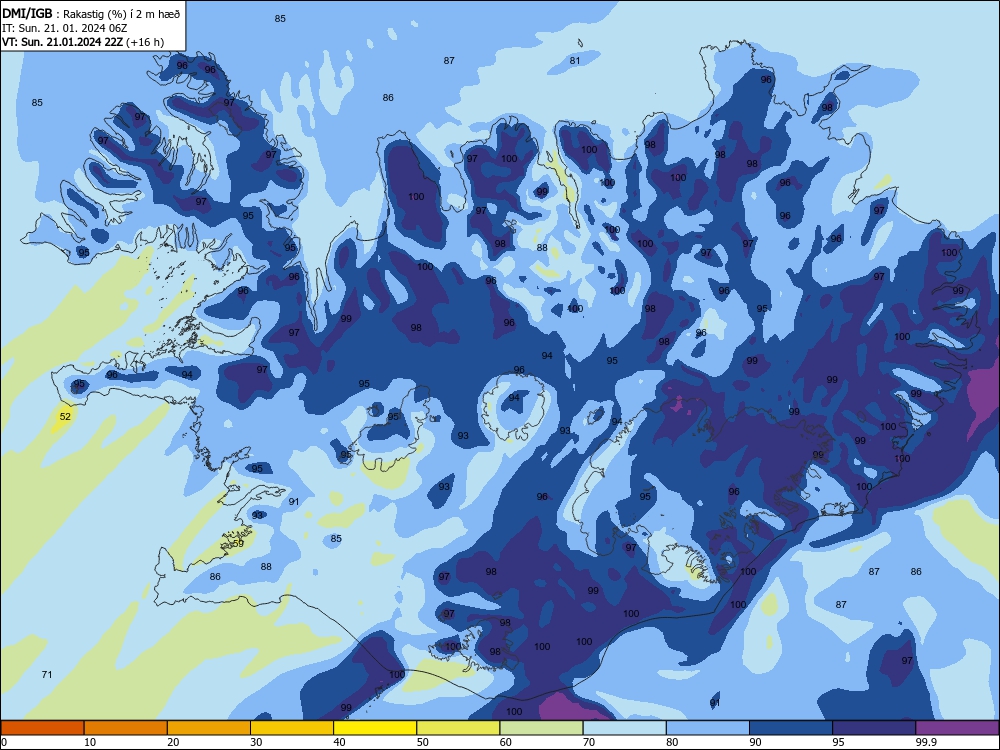Select the golden 30–40 legend swatch
Image resolution: width=1000 pixels, height=750 pixels.
pyautogui.click(x=292, y=728)
